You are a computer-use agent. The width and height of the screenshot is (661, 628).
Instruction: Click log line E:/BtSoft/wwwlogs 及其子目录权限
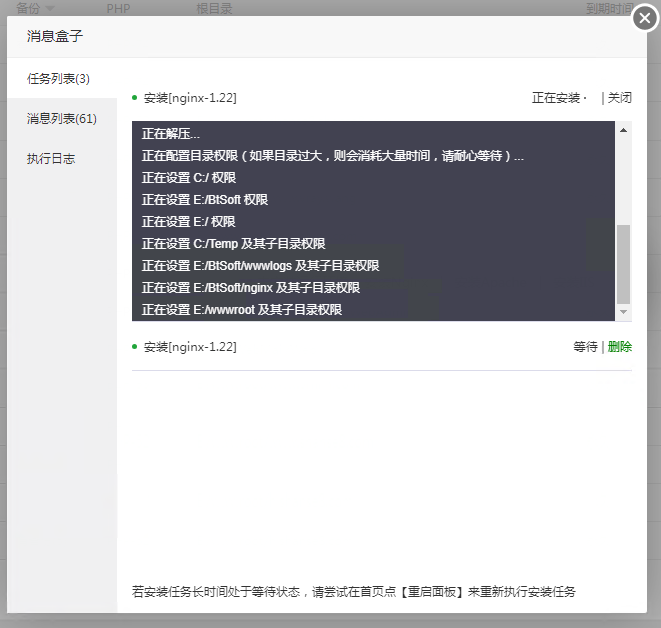coord(261,265)
